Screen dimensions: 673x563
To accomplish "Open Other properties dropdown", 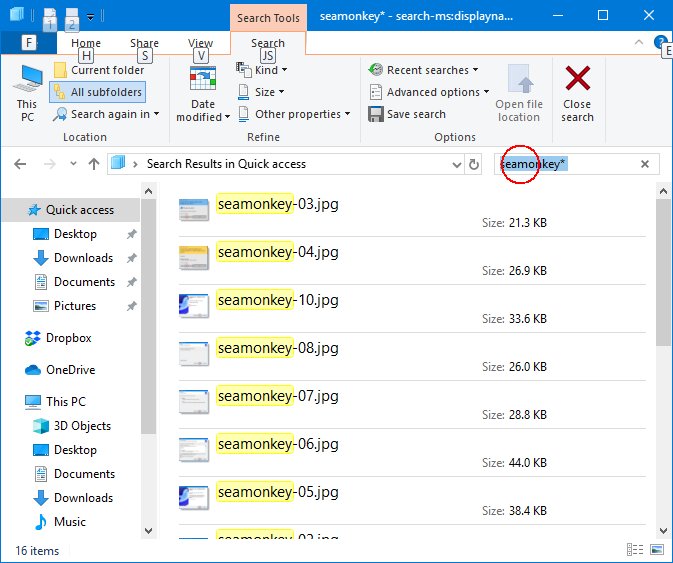I will [294, 114].
